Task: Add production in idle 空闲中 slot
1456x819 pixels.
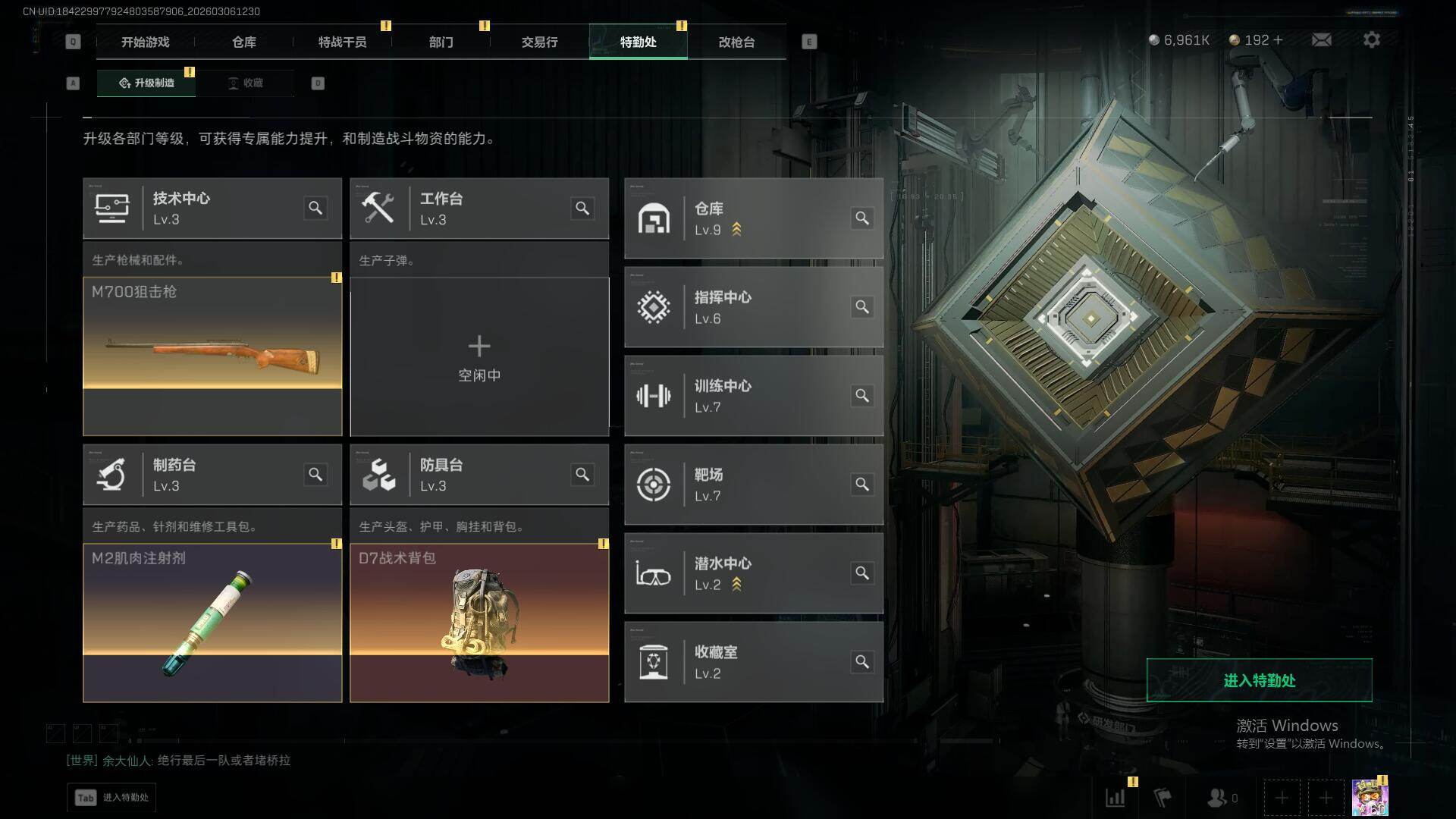Action: pyautogui.click(x=479, y=356)
